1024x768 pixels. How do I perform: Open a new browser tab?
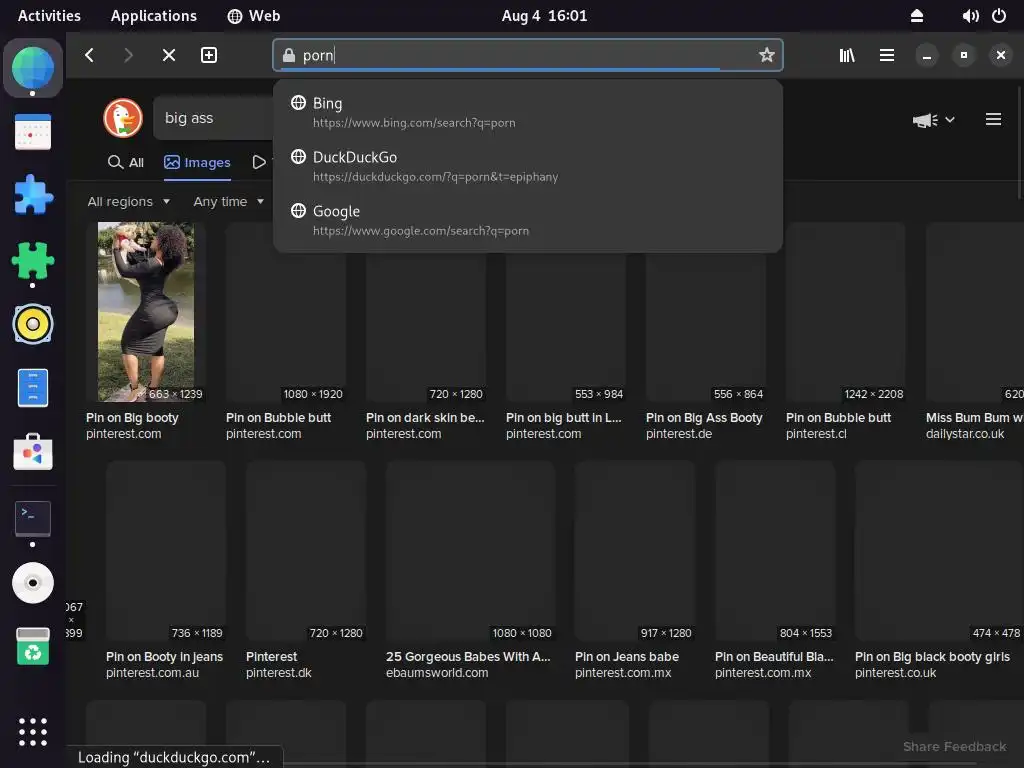tap(209, 56)
